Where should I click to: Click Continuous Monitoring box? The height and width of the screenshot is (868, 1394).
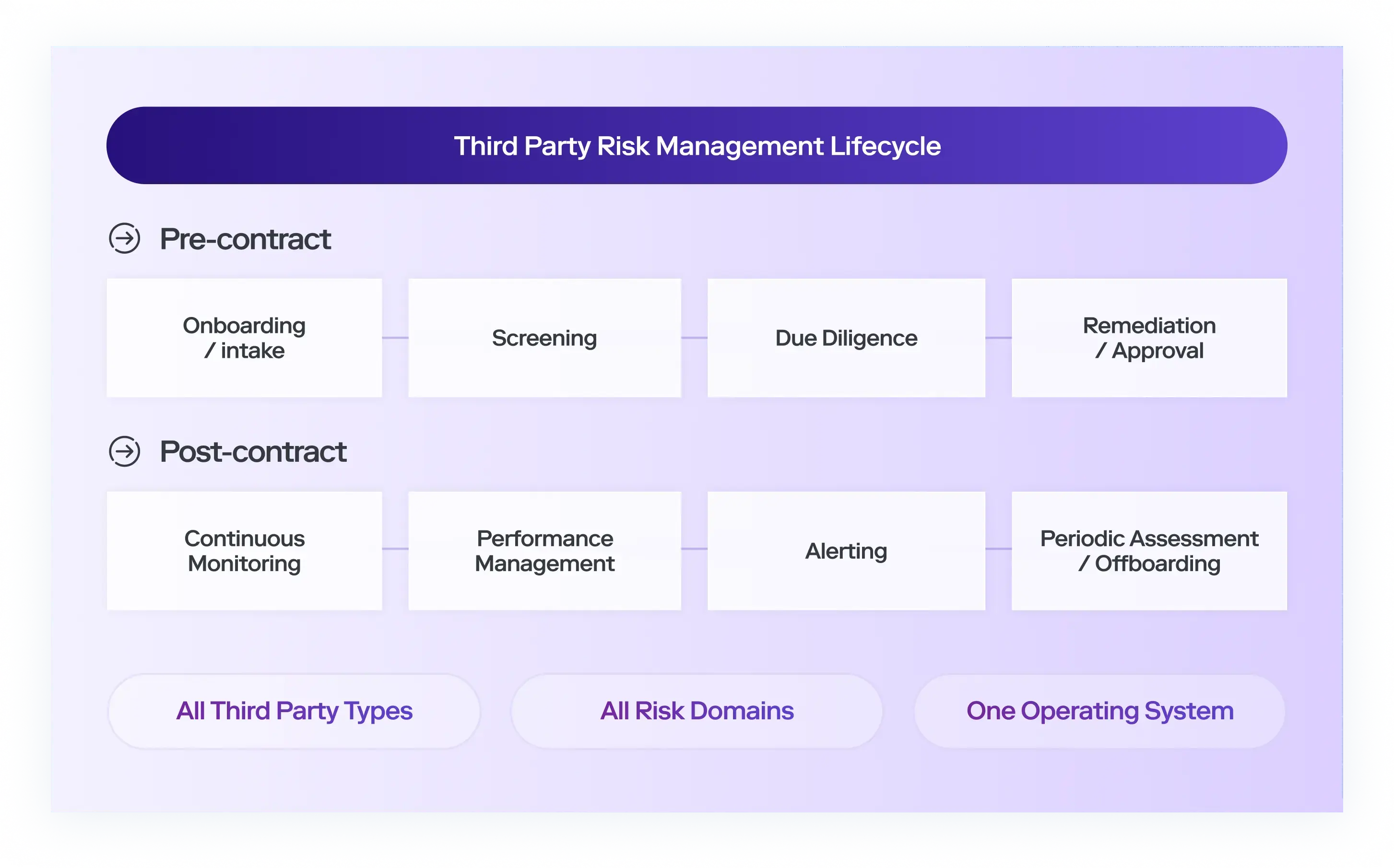[244, 551]
